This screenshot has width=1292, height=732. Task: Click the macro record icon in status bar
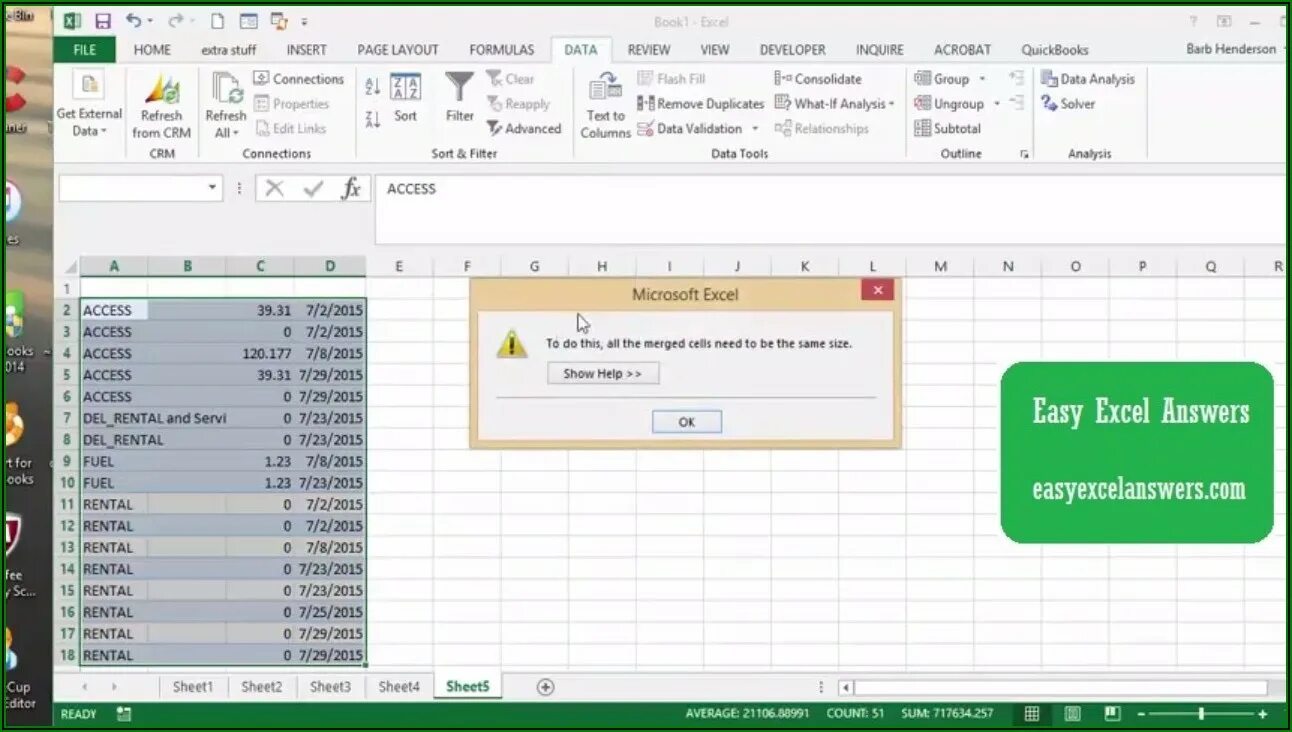click(x=124, y=714)
